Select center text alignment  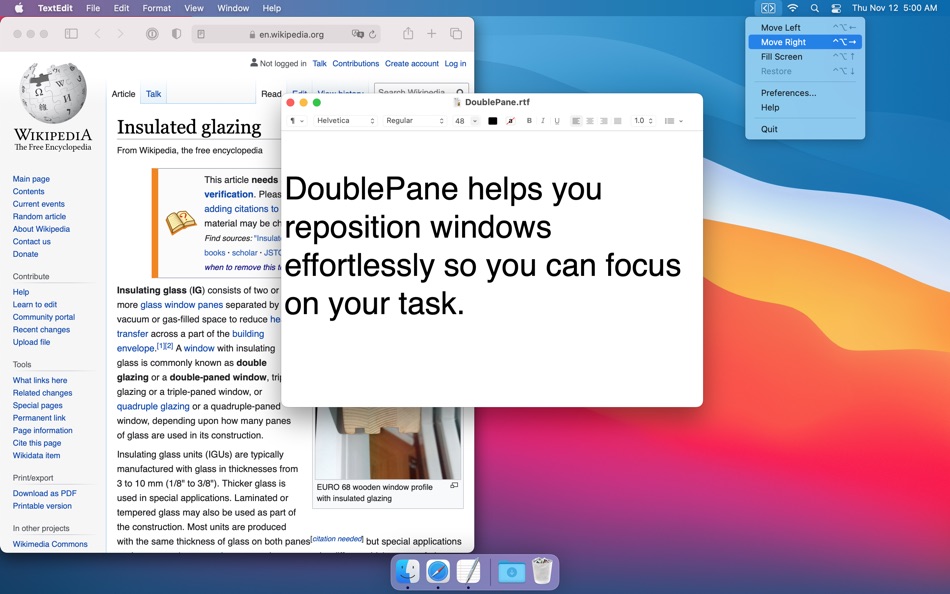pyautogui.click(x=590, y=121)
